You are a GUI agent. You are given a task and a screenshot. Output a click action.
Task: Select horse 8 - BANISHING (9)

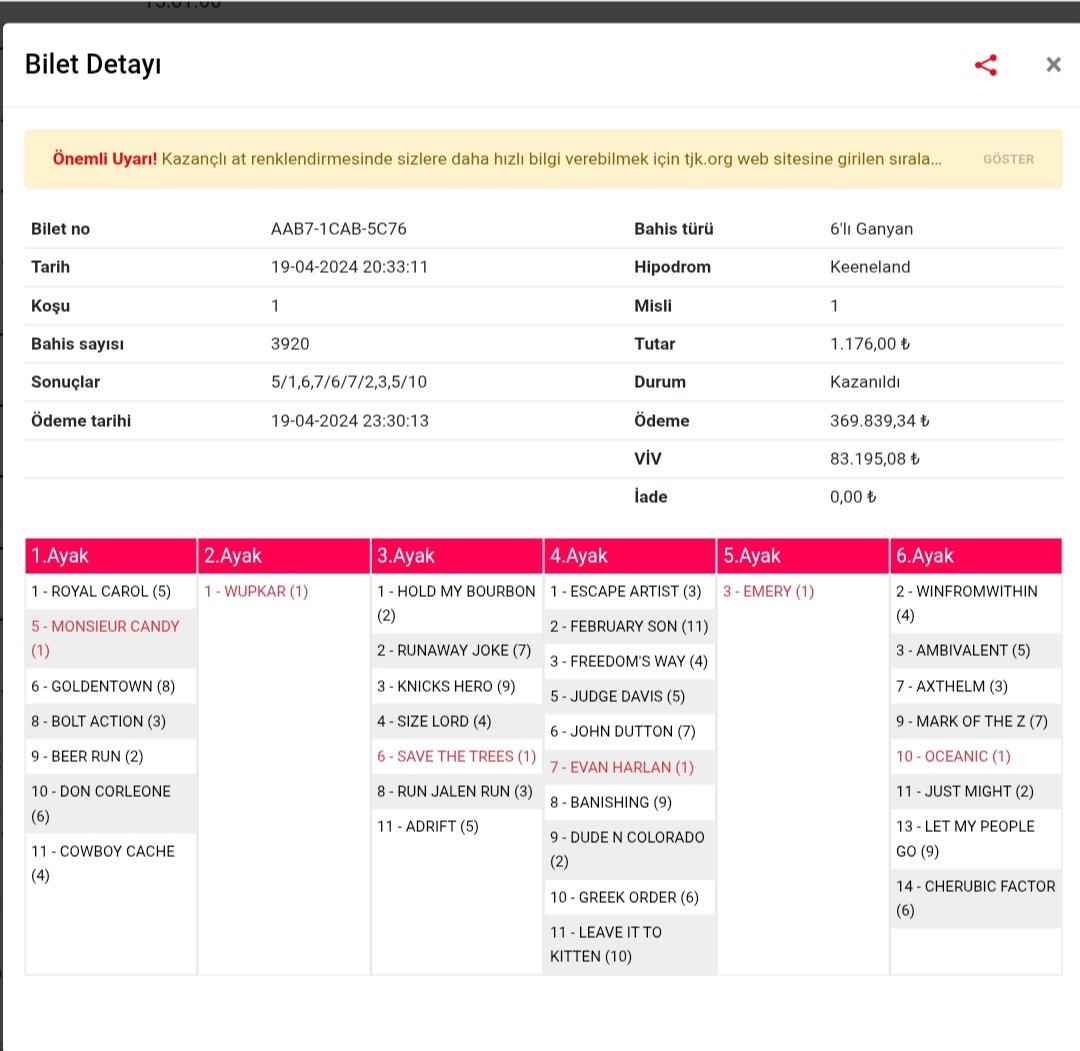(x=630, y=803)
